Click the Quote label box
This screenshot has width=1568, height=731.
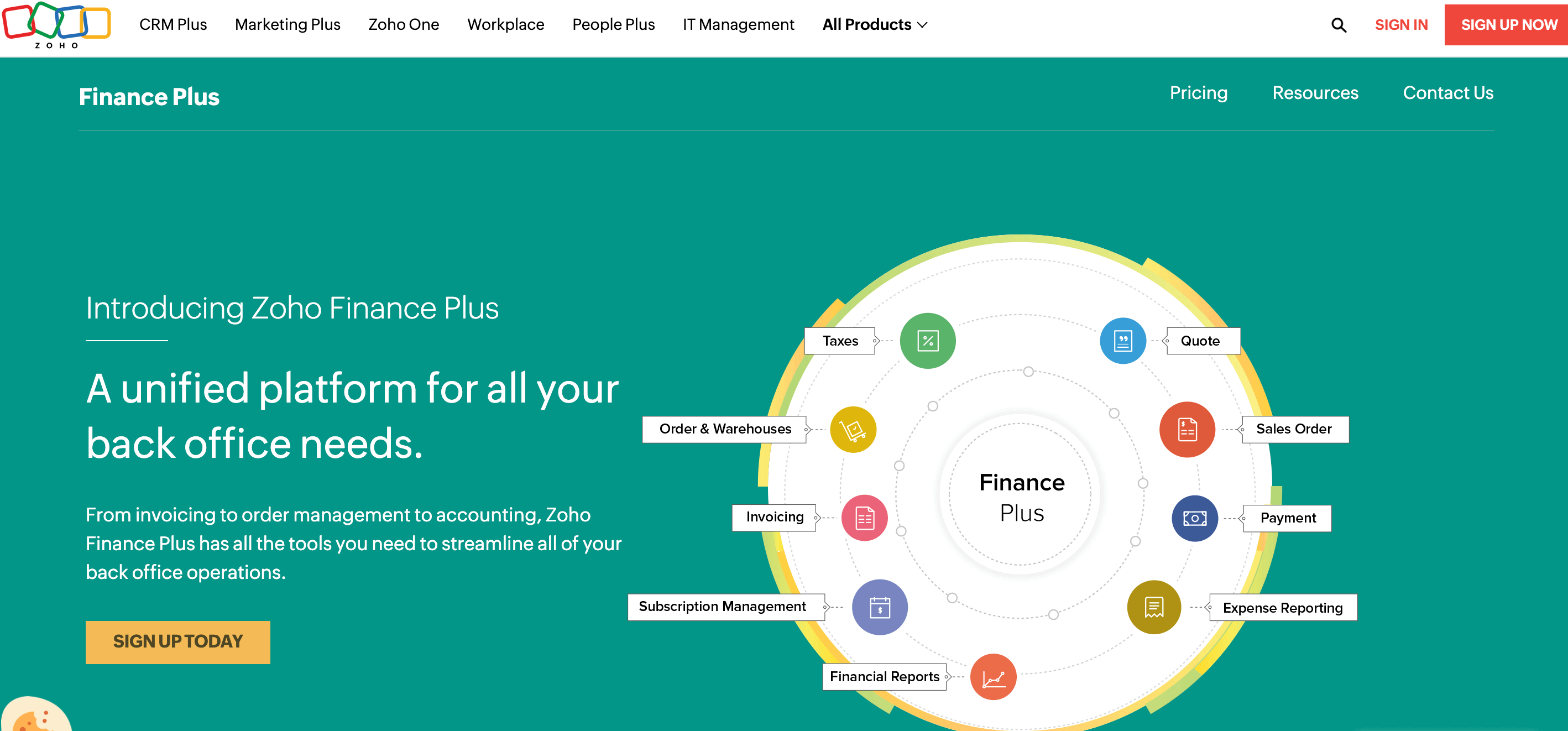tap(1202, 341)
